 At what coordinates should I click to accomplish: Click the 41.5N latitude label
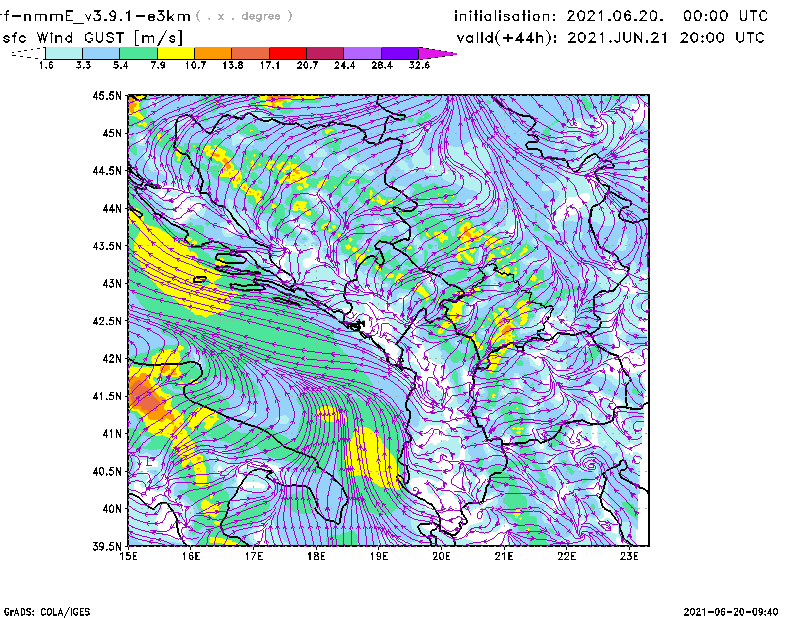click(x=107, y=396)
